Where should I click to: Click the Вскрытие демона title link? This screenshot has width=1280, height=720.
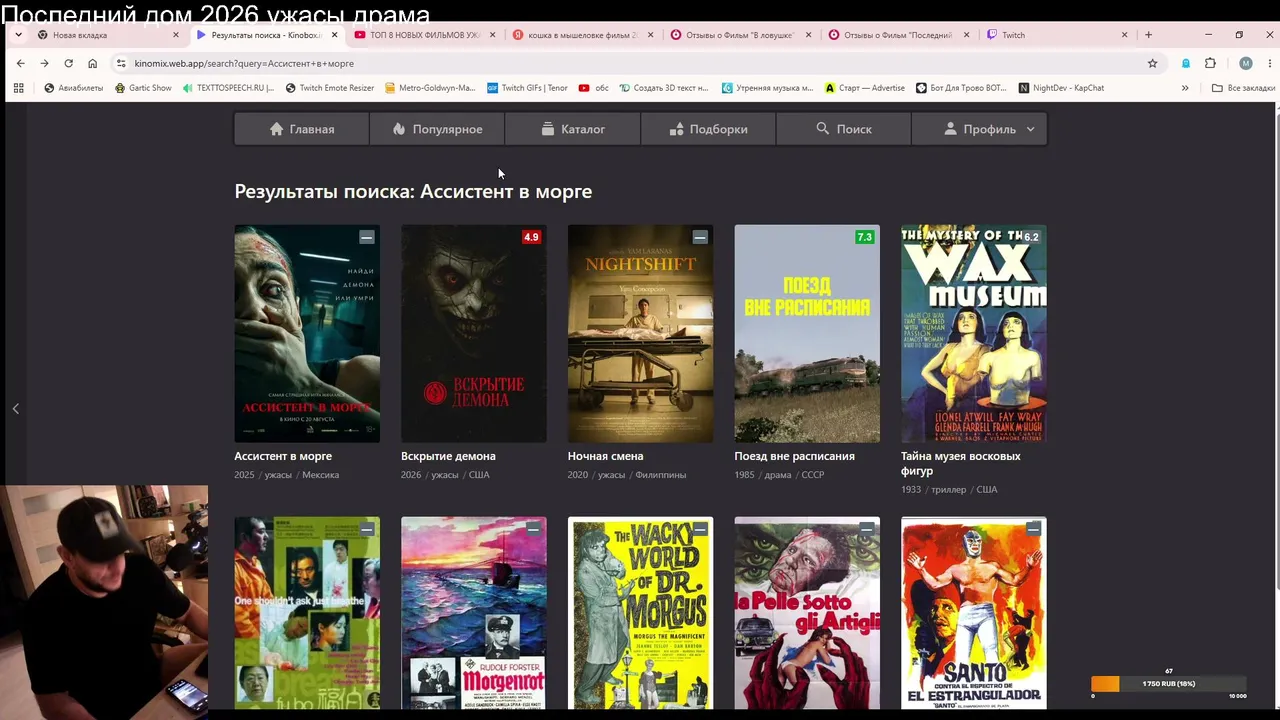[x=448, y=456]
